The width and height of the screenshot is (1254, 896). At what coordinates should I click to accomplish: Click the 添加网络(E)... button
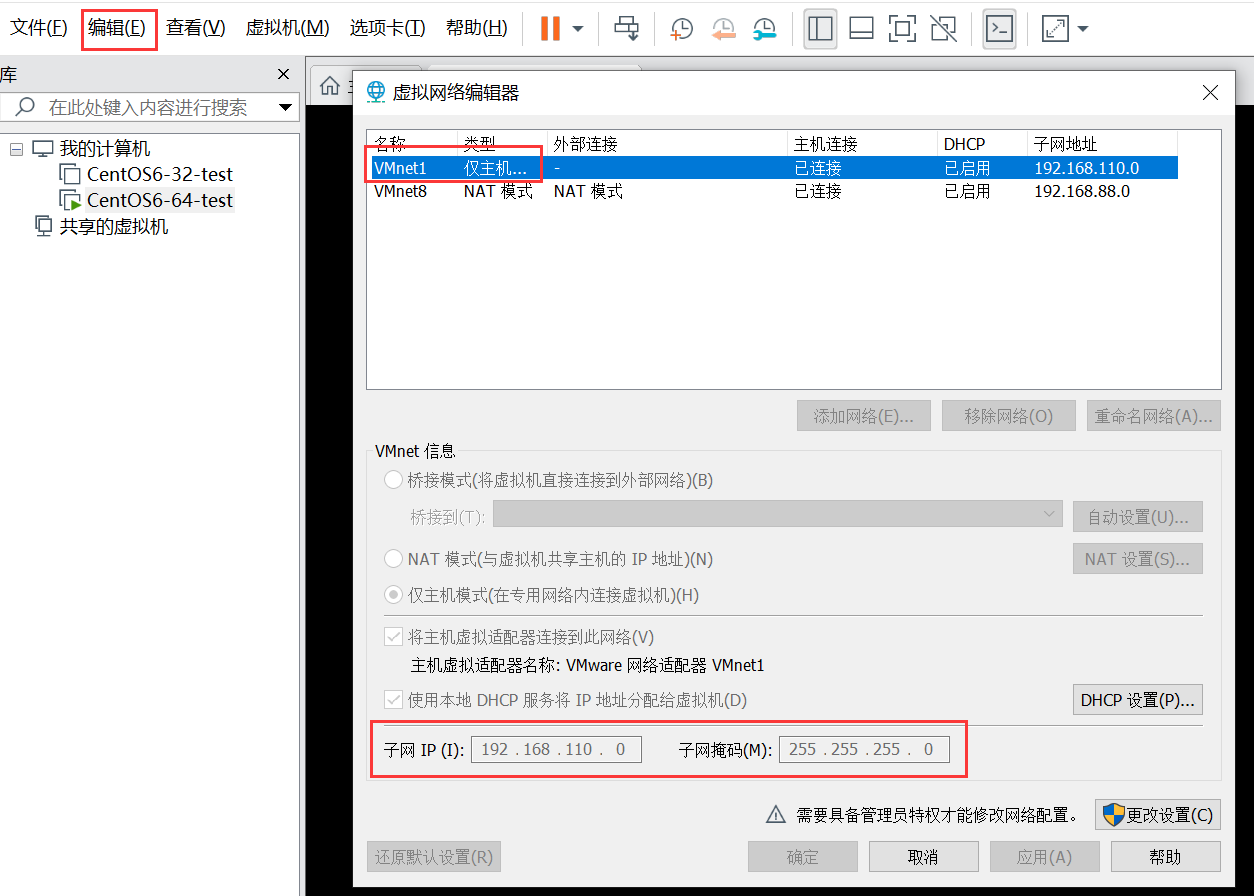click(864, 416)
